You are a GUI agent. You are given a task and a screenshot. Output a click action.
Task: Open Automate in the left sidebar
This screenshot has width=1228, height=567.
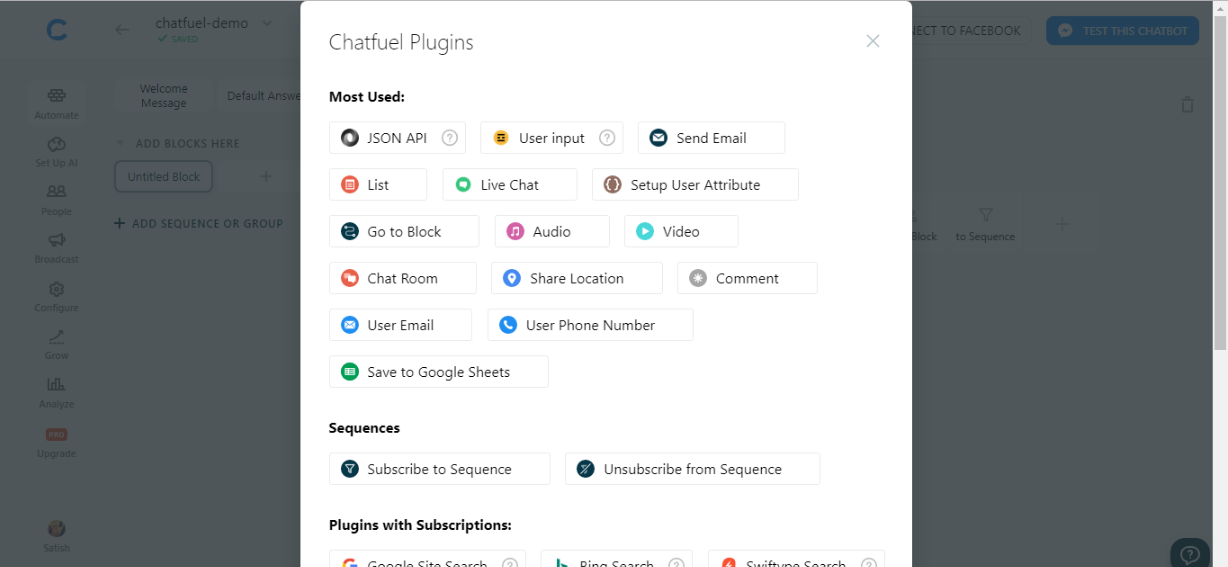pos(56,97)
